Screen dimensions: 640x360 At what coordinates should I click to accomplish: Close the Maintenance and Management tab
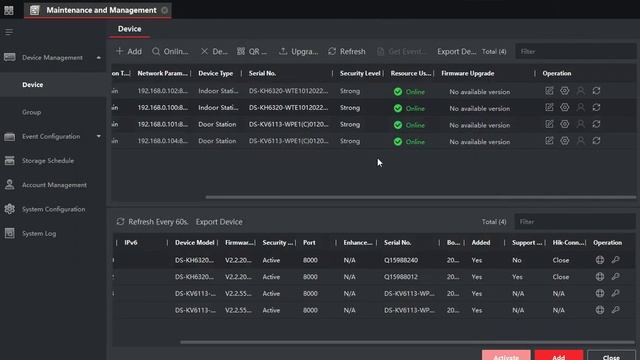[x=164, y=10]
